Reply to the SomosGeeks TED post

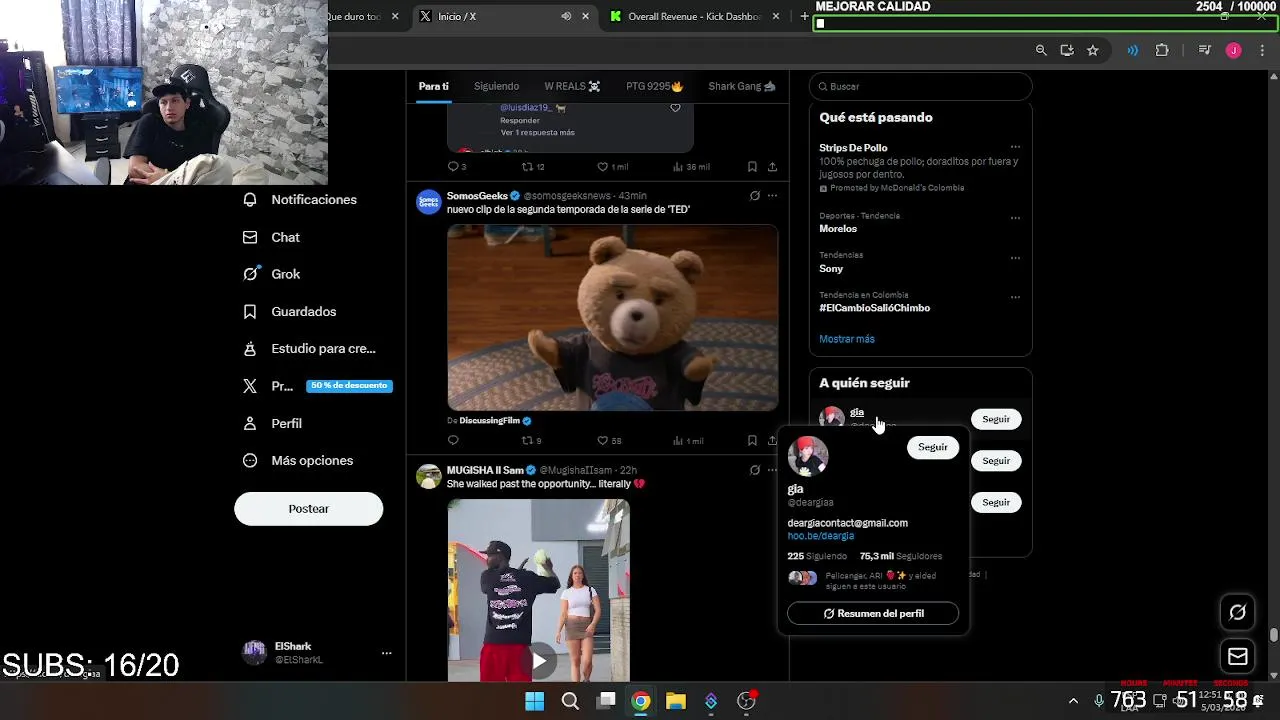453,441
